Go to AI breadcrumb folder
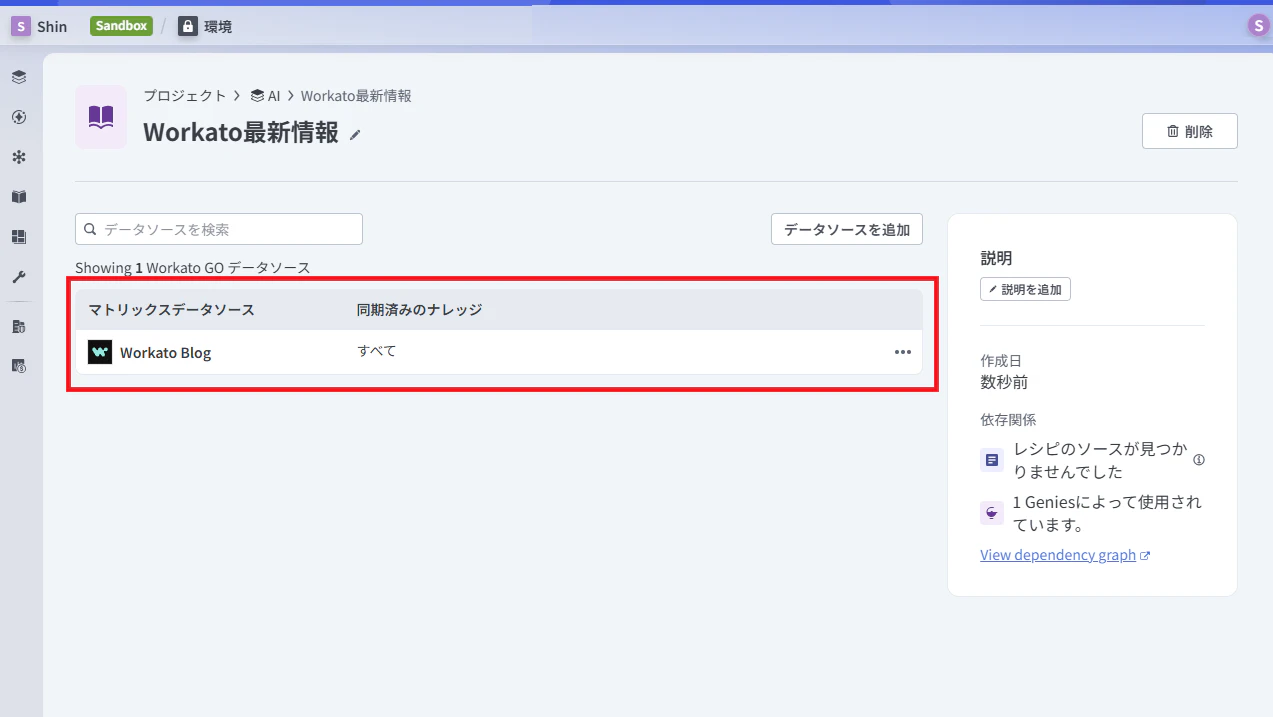Screen dimensions: 1273x717 click(x=265, y=96)
